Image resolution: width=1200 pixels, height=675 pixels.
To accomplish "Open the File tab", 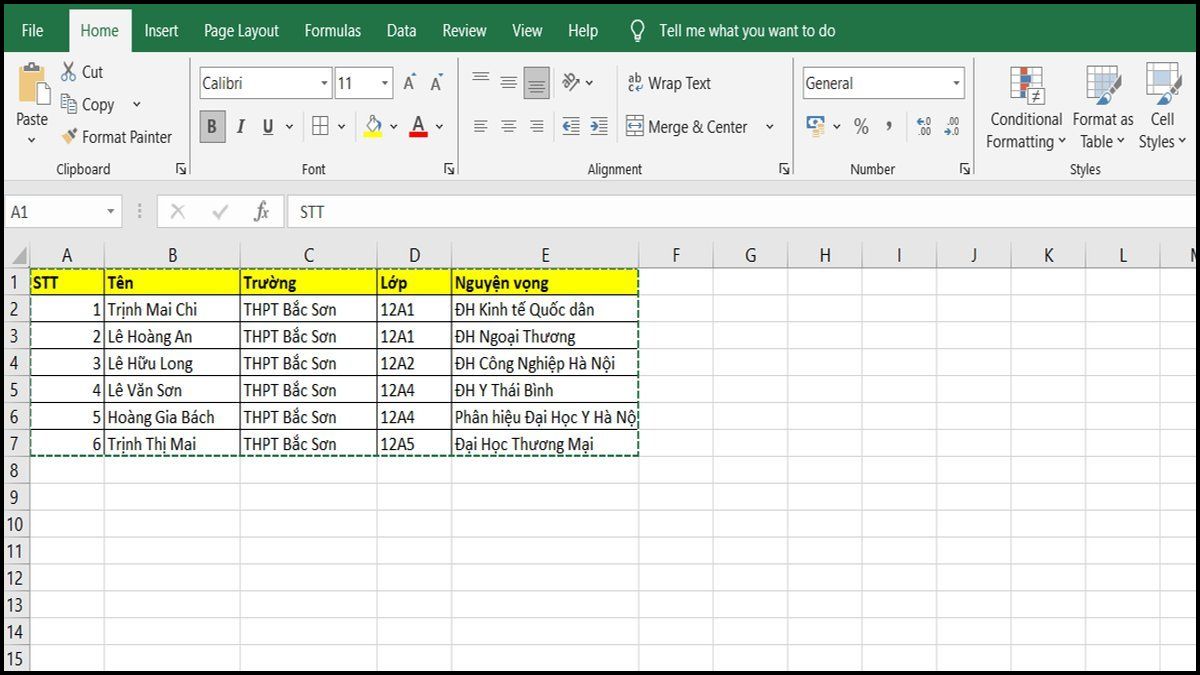I will [32, 30].
